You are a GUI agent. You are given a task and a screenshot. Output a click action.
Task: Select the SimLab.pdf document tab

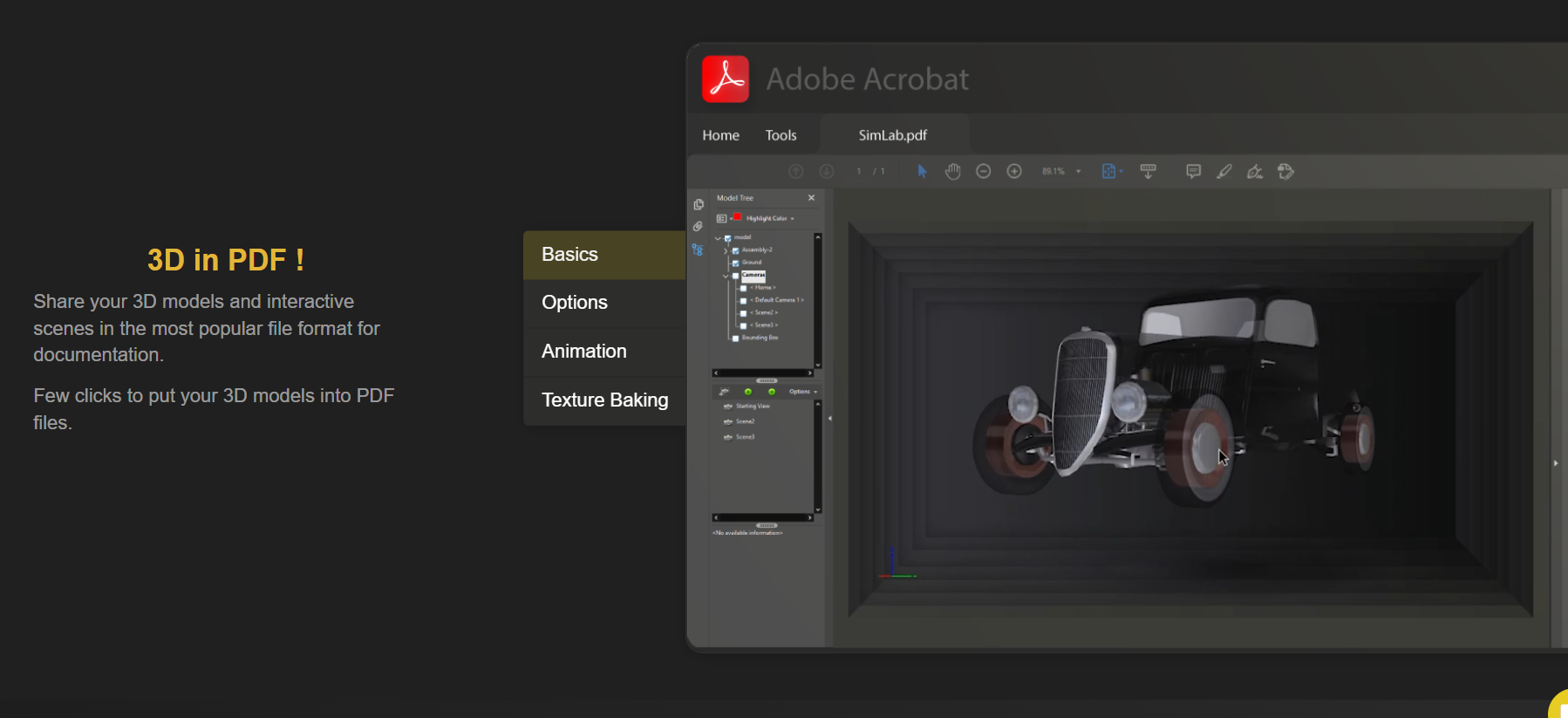(x=893, y=135)
